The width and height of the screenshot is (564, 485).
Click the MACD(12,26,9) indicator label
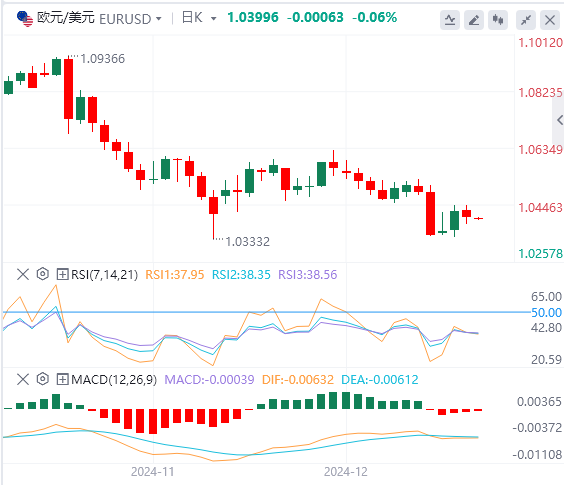click(114, 380)
